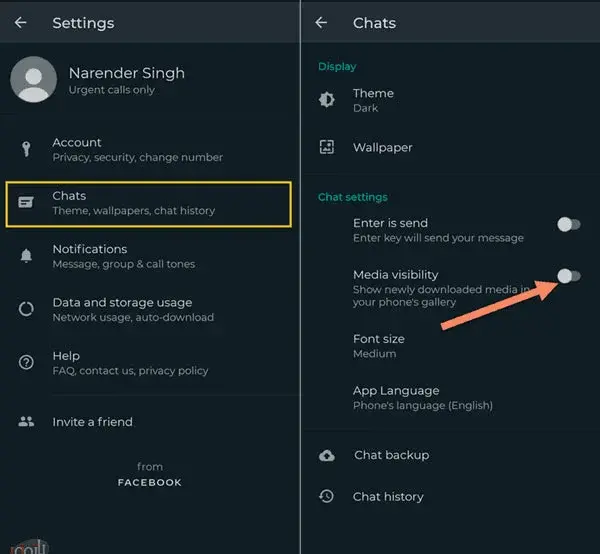Viewport: 600px width, 554px height.
Task: Tap the Theme brightness icon
Action: click(327, 100)
